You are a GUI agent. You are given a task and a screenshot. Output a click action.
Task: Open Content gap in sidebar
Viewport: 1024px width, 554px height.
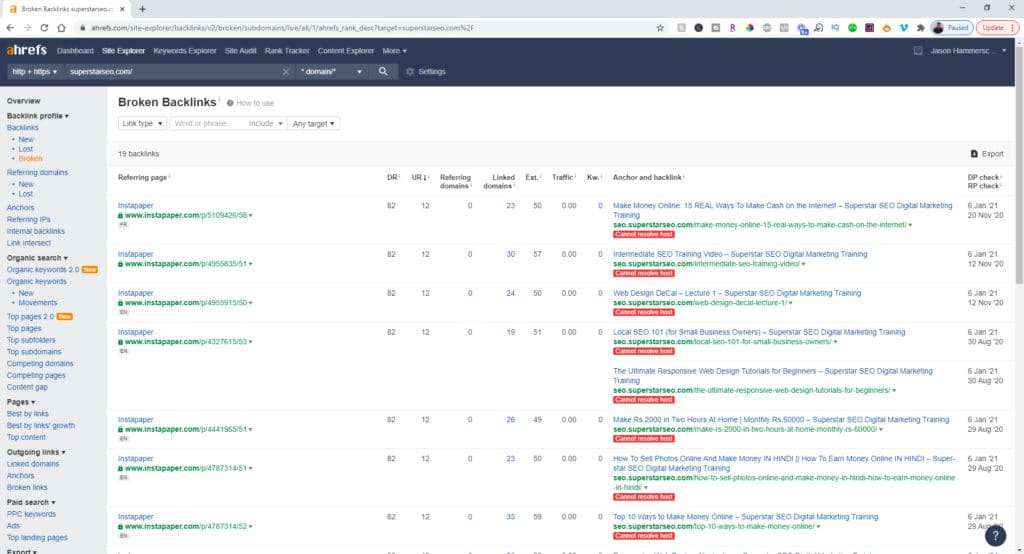27,387
